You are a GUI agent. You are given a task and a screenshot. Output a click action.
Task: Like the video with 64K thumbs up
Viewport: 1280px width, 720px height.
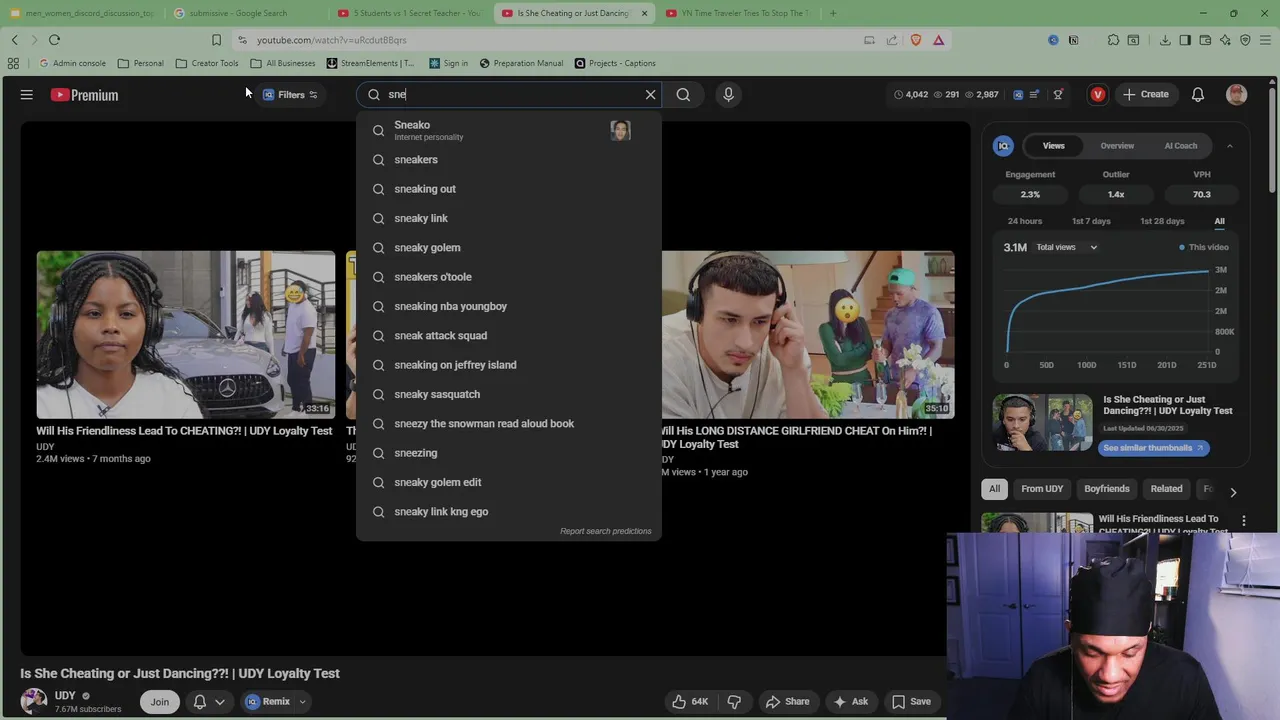click(x=690, y=701)
